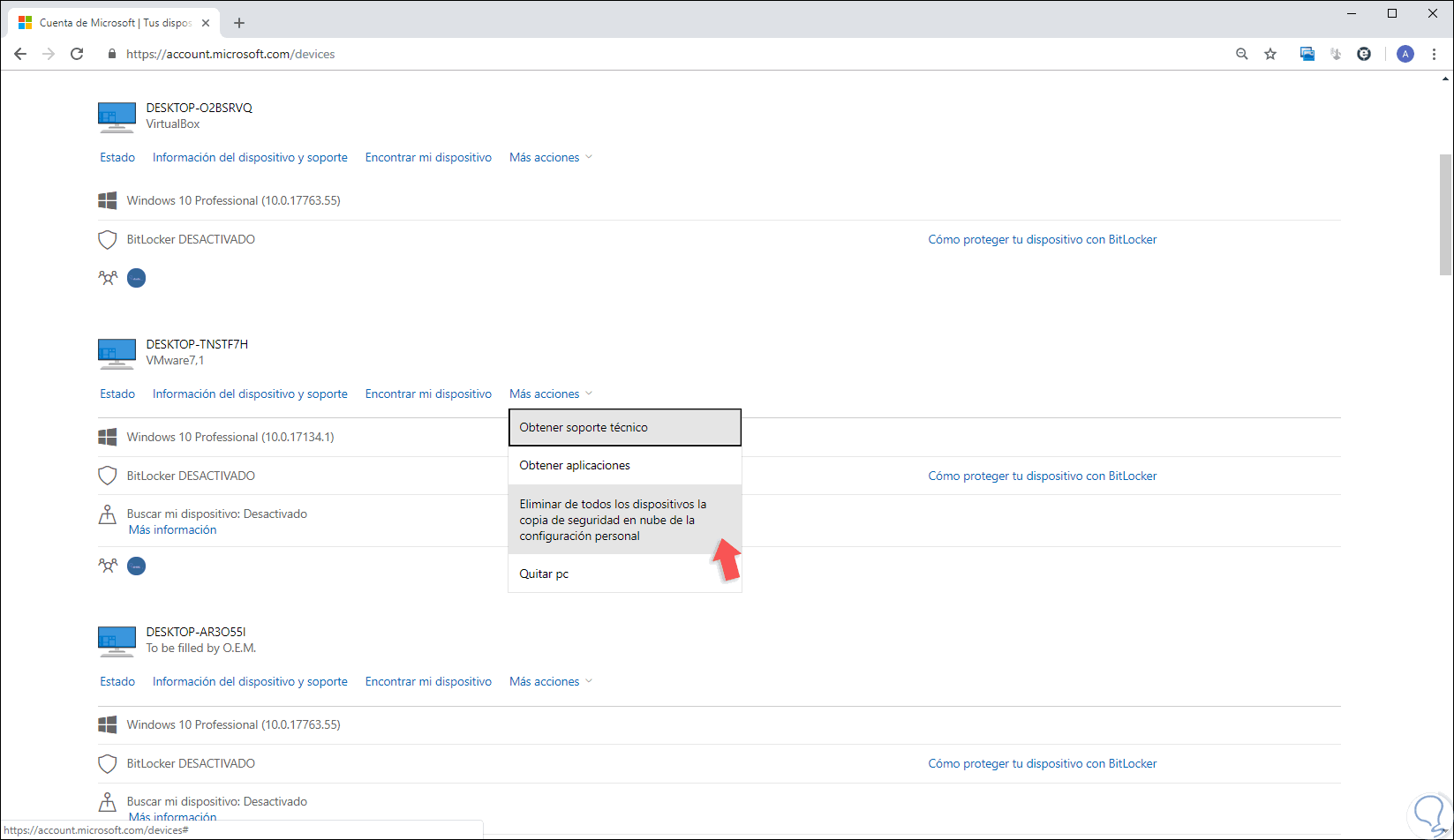Open BitLocker protection link for DESKTOP-O2BSRVQ
Viewport: 1454px width, 840px height.
pos(1043,239)
